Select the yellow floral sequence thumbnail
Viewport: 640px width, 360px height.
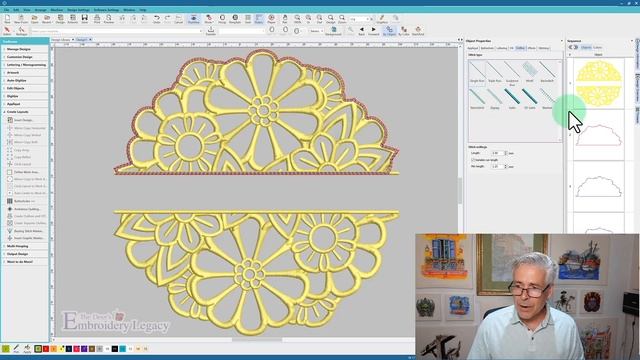click(598, 83)
